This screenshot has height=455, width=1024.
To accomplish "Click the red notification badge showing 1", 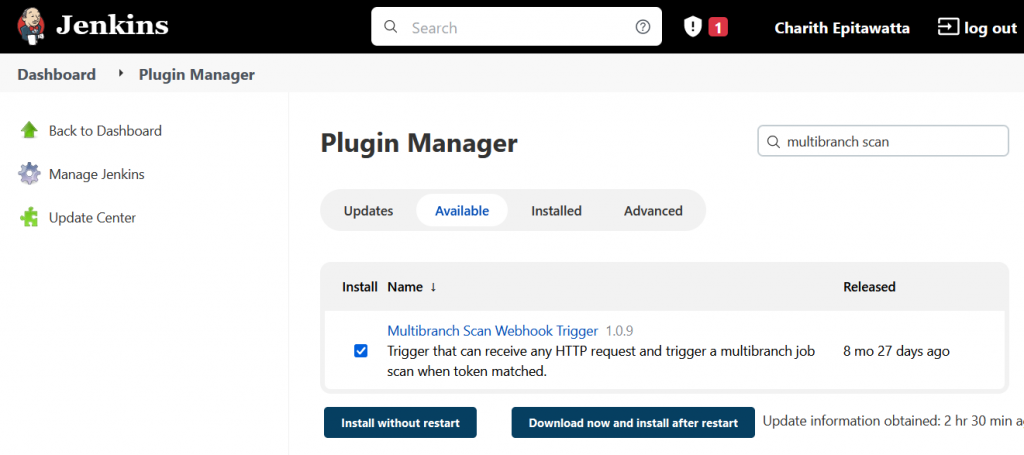I will 718,27.
